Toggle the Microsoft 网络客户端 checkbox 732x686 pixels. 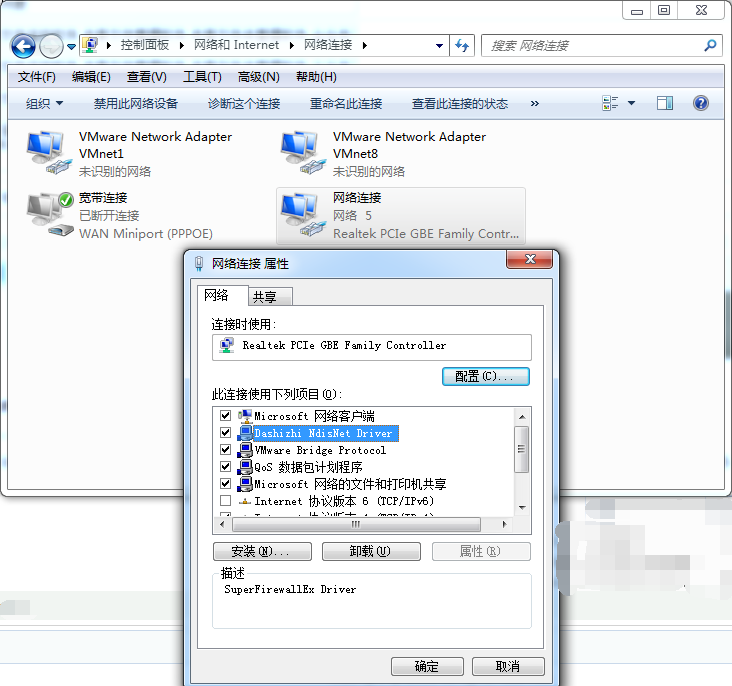225,416
